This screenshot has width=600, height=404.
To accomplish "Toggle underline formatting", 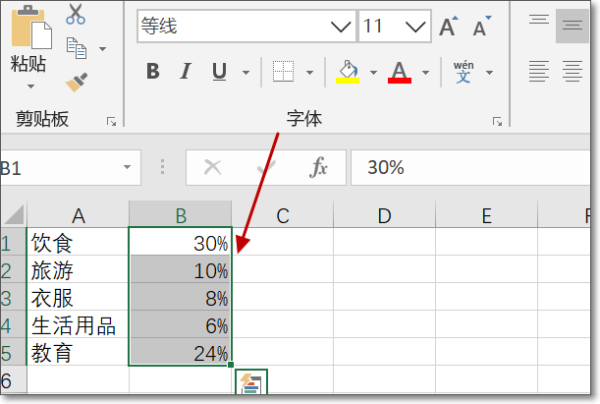I will point(219,72).
